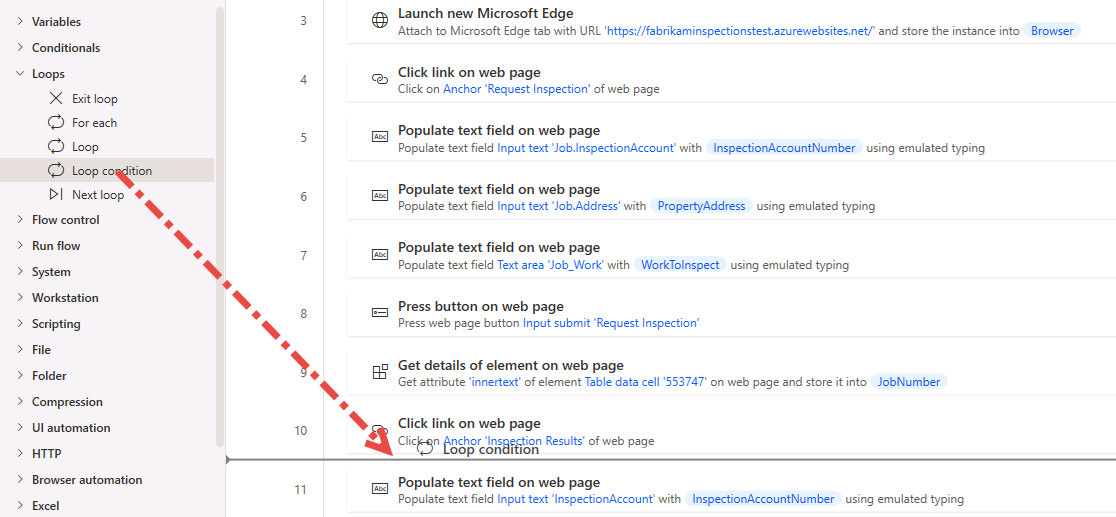Viewport: 1116px width, 517px height.
Task: Expand the Browser automation group
Action: tap(20, 480)
